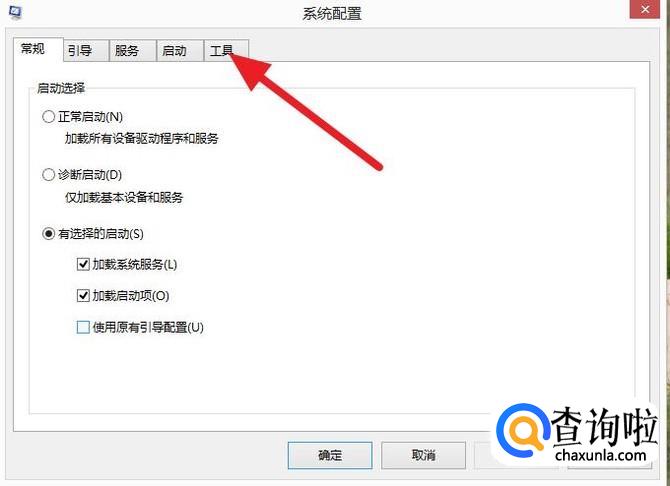Click the 加载所有设备驱动程序和服务 description text
The image size is (670, 486).
[x=141, y=138]
